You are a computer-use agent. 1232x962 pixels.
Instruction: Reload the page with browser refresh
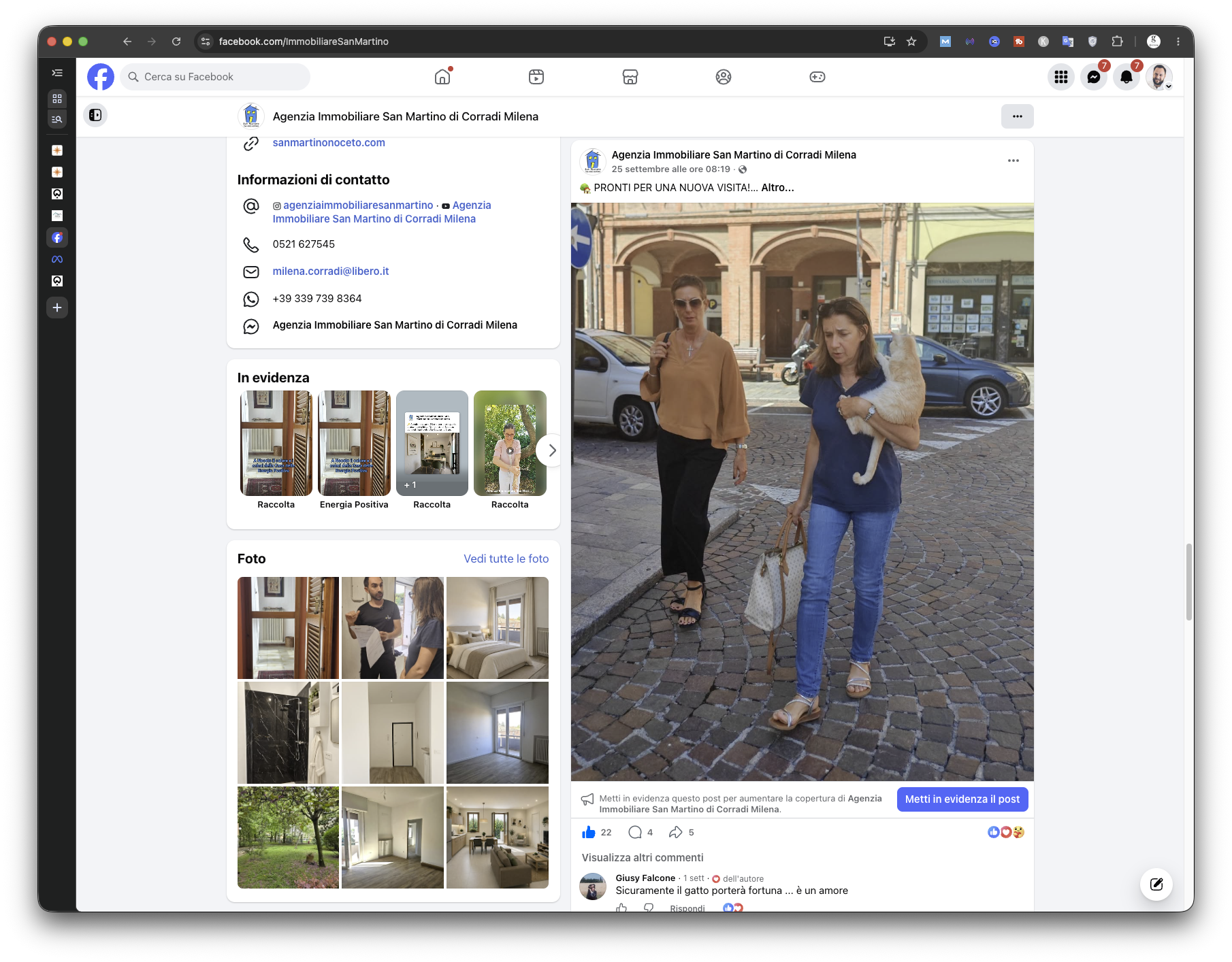point(176,42)
